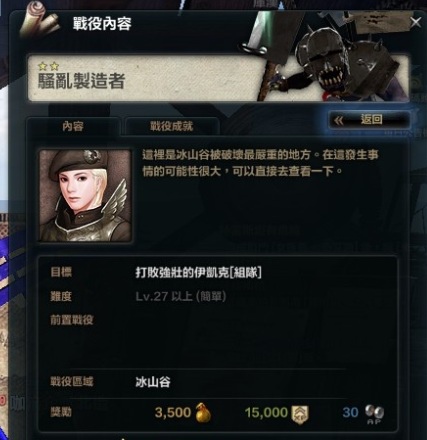This screenshot has width=427, height=440.
Task: Click the 騷亂製造者 title banner
Action: [218, 78]
